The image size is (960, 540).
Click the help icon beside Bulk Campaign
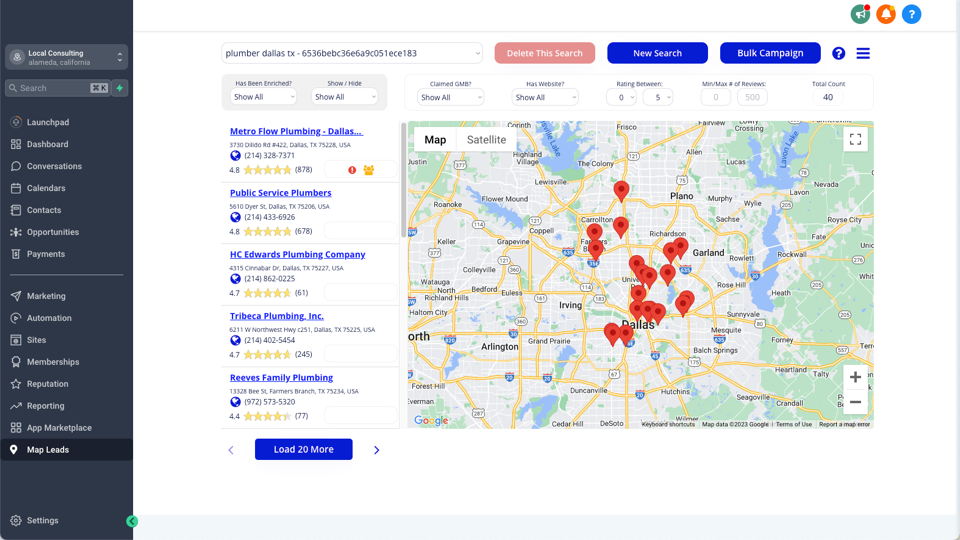point(839,53)
